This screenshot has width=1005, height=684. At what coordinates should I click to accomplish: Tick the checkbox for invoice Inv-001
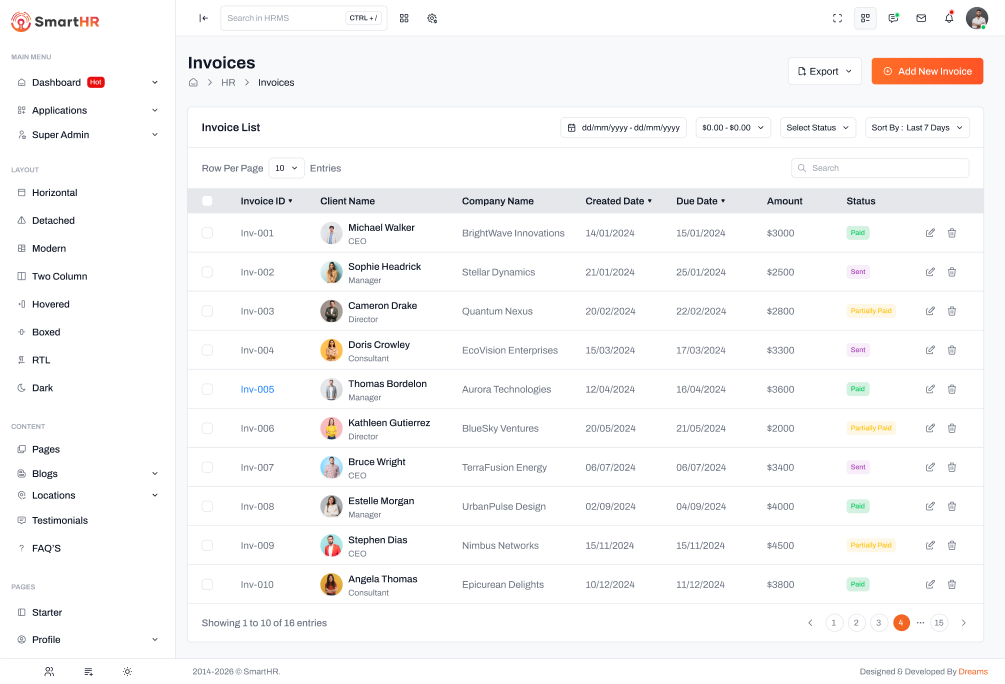point(207,233)
